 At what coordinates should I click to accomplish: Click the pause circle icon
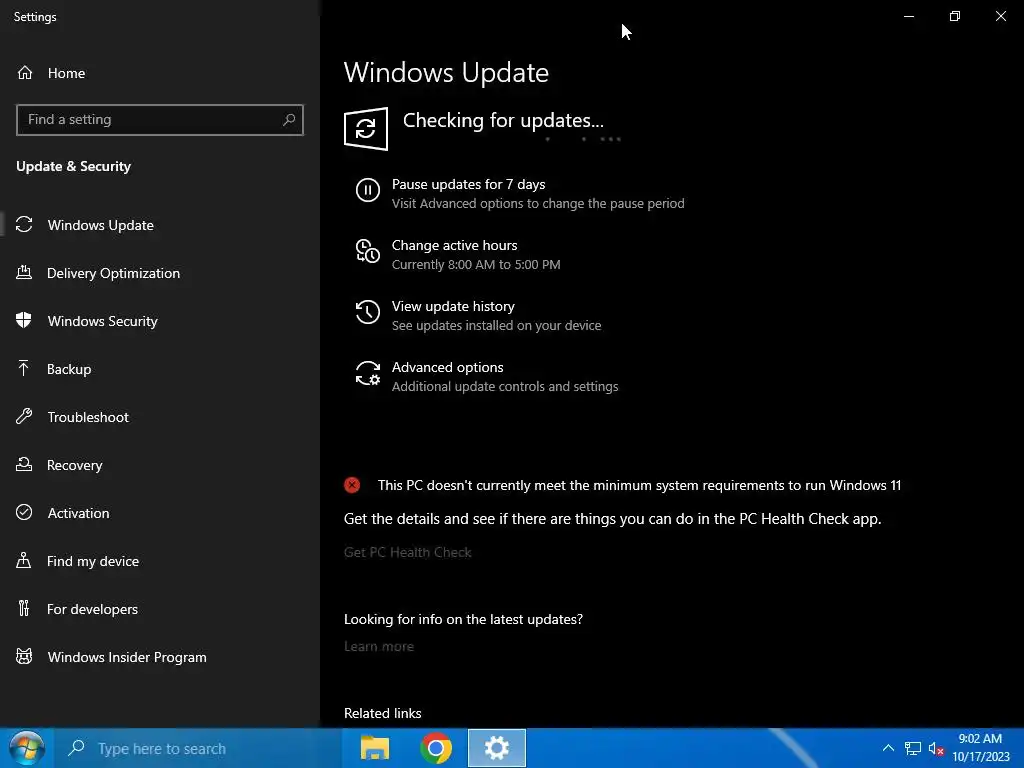[x=368, y=191]
